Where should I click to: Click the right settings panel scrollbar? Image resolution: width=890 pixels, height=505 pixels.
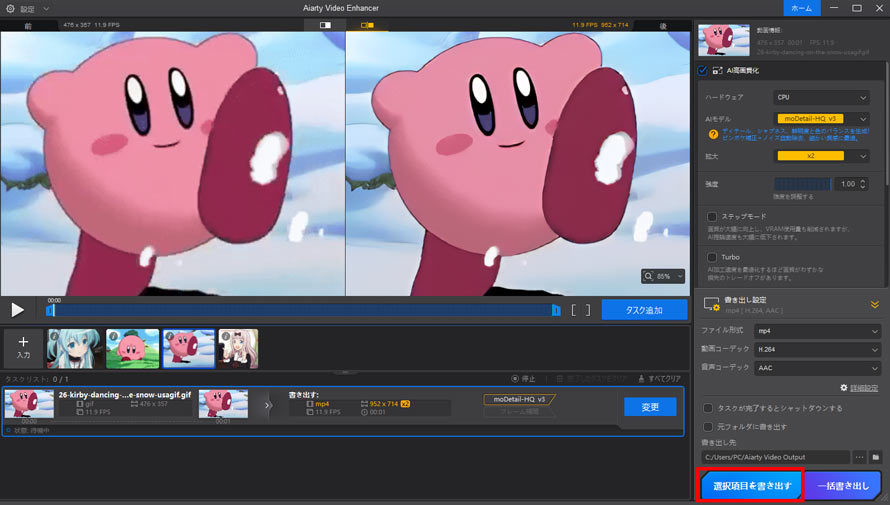click(x=887, y=125)
